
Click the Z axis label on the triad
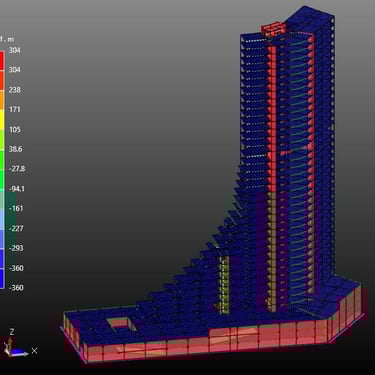click(x=12, y=332)
